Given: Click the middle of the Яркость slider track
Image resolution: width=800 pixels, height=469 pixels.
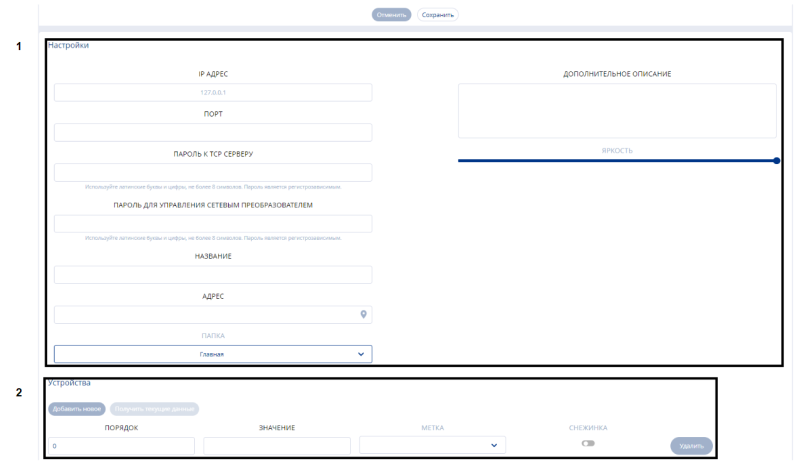Looking at the screenshot, I should click(x=617, y=160).
